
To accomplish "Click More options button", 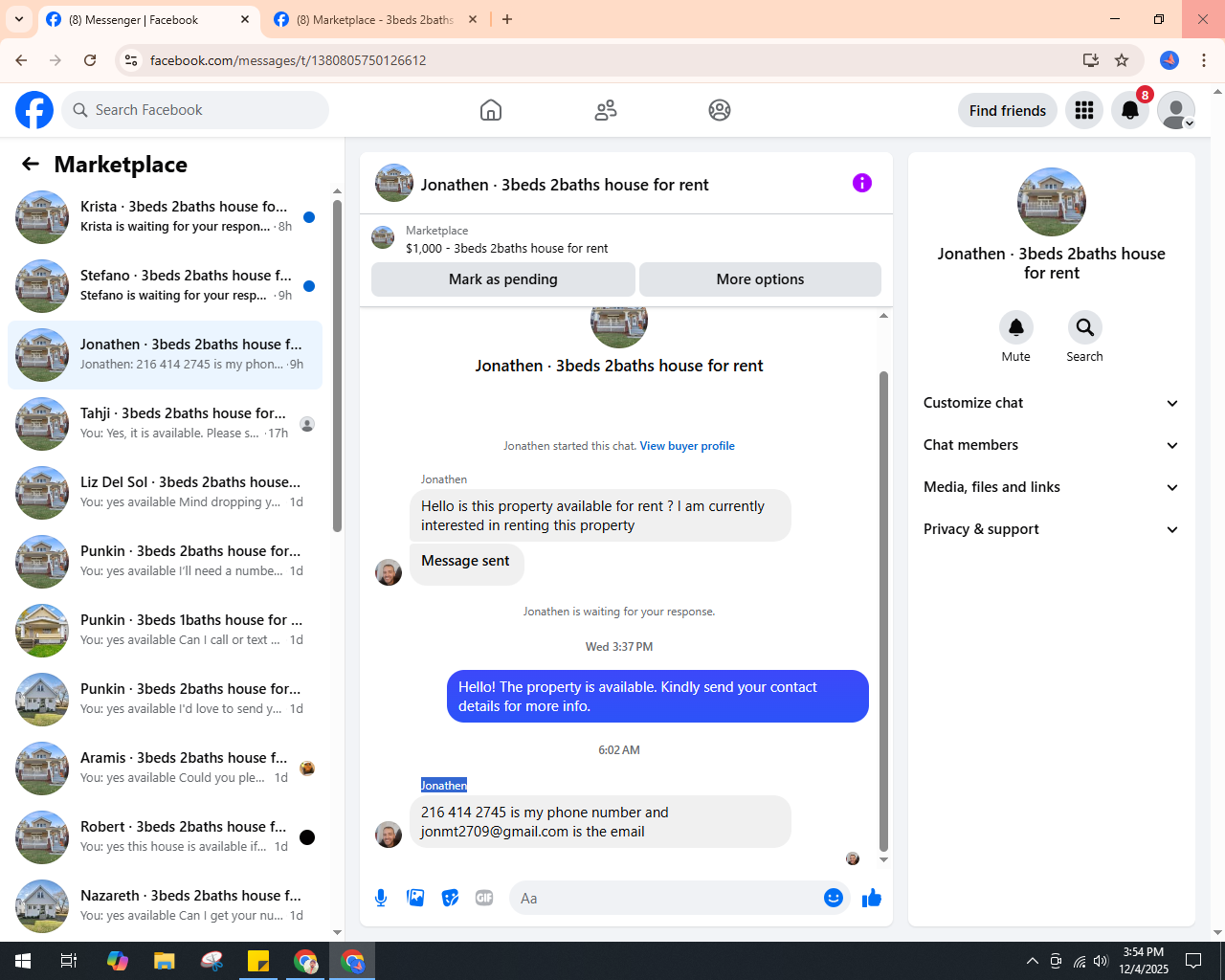I will pos(760,279).
